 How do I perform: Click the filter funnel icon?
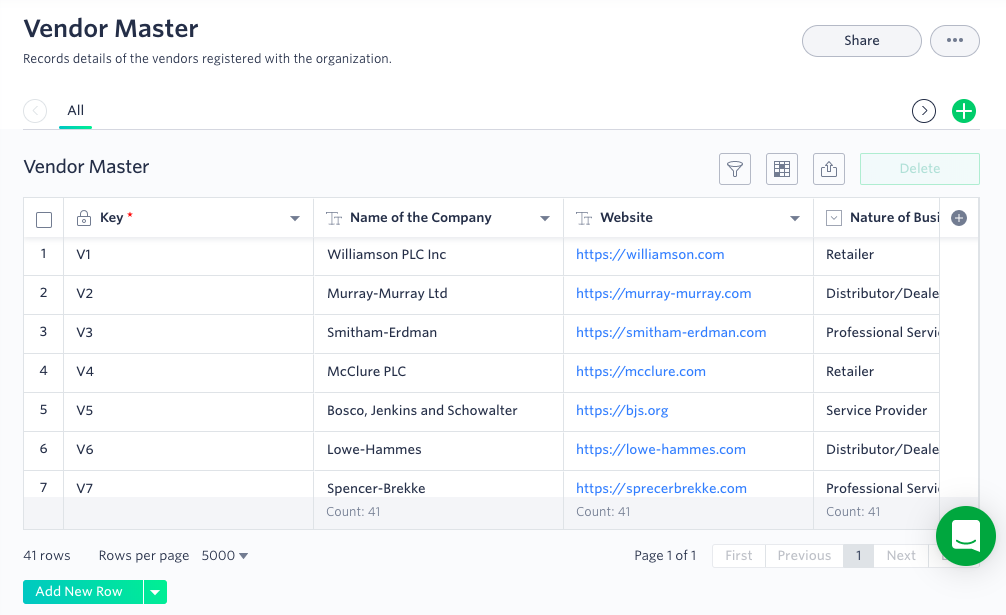pos(735,169)
